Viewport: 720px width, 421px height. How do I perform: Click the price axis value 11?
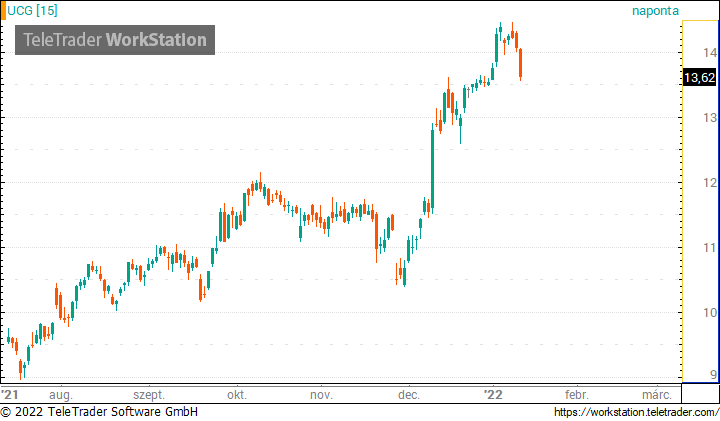point(709,248)
